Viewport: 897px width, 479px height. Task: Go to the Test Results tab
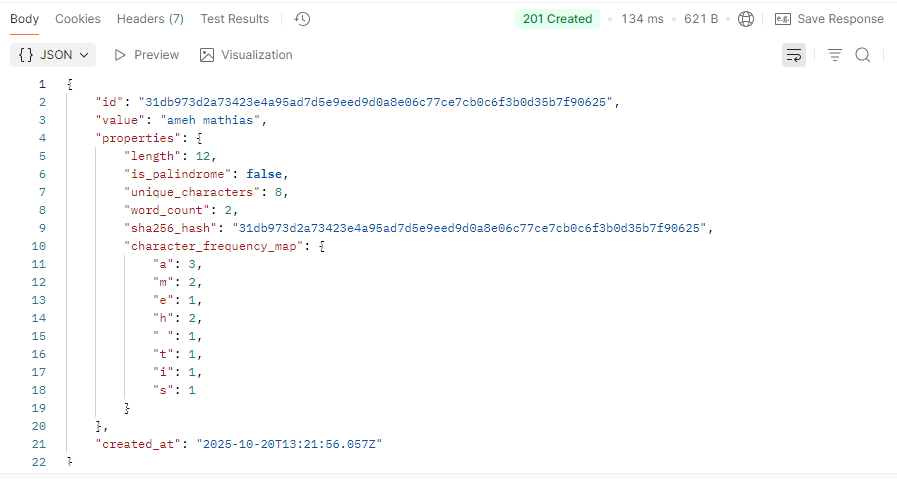tap(234, 19)
